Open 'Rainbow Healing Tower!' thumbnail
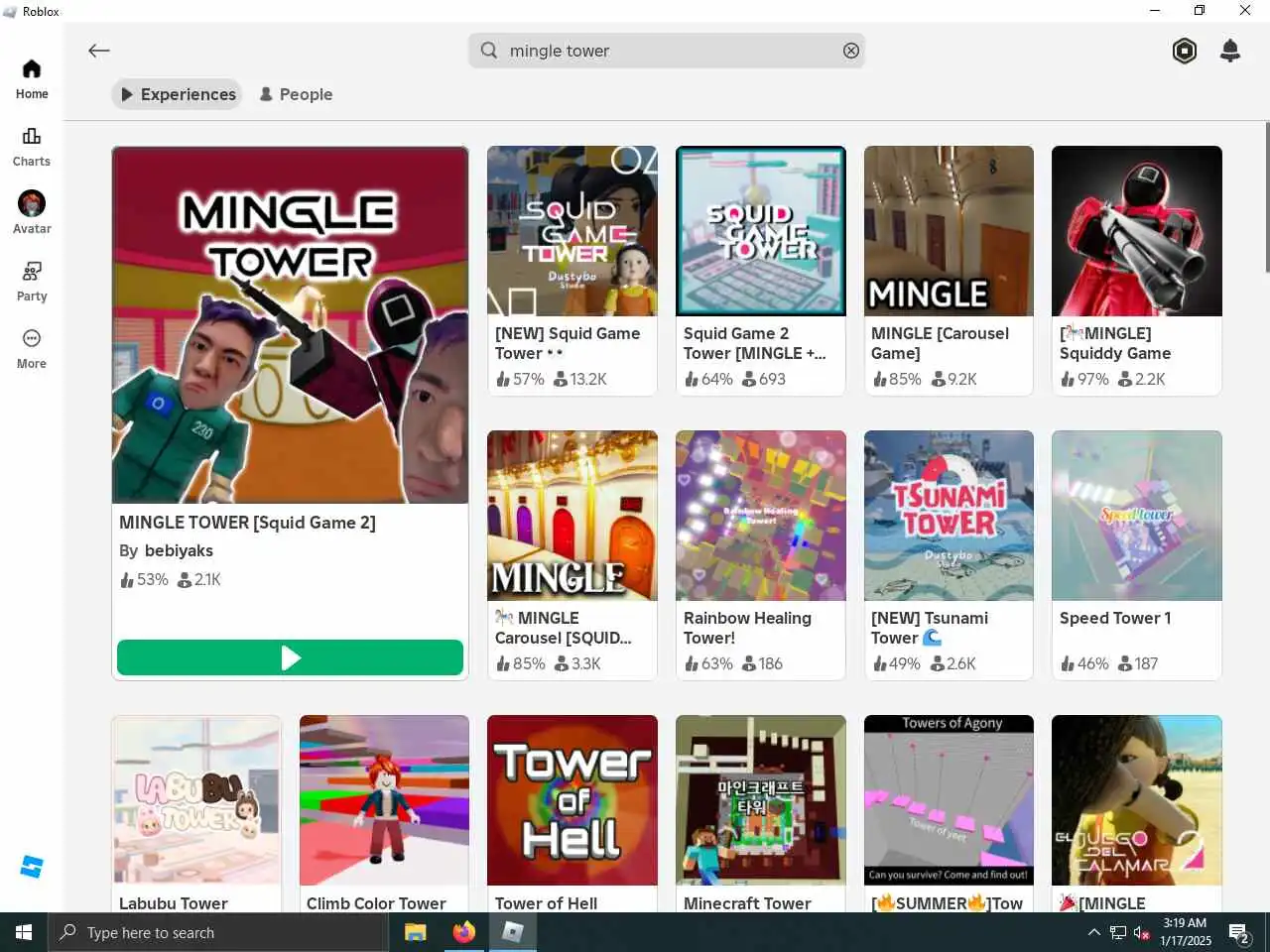 (x=761, y=516)
